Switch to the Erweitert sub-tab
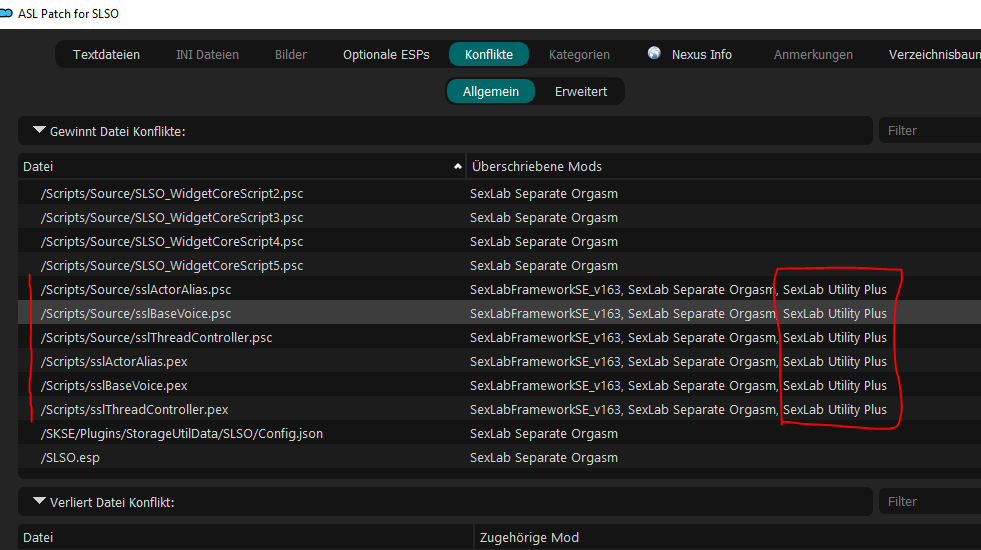Screen dimensions: 981x550 click(581, 91)
